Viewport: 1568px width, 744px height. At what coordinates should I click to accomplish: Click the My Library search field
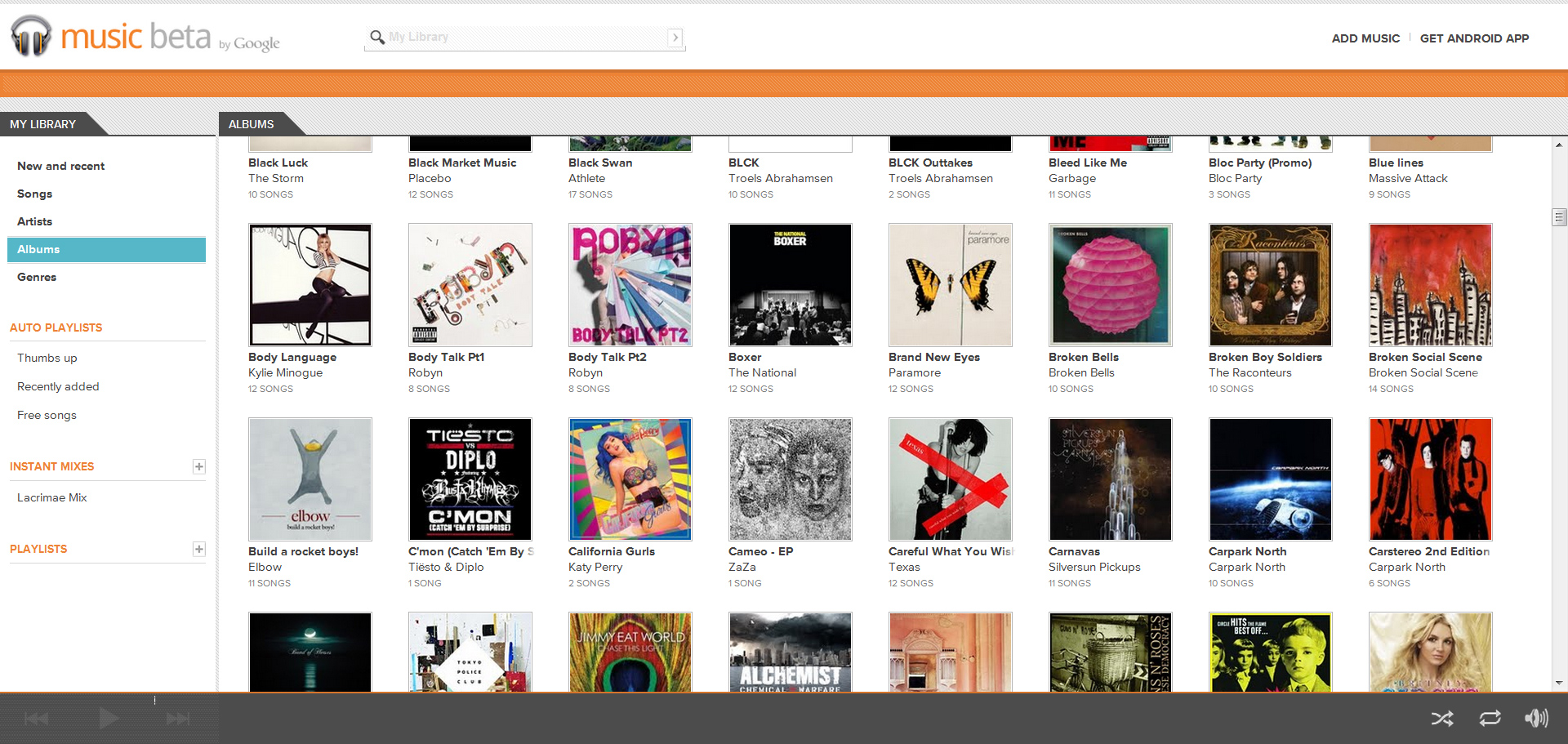tap(527, 38)
